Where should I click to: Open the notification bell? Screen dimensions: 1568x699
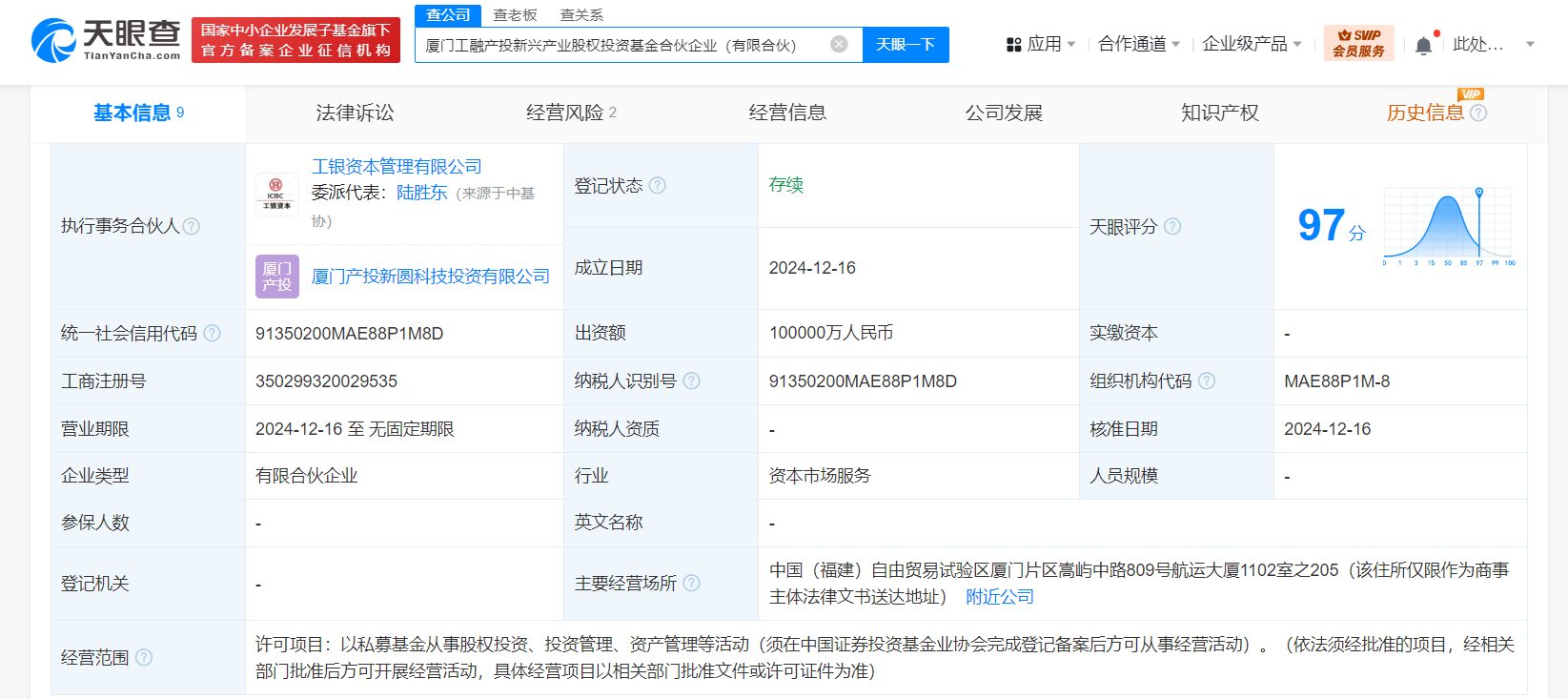[1423, 45]
